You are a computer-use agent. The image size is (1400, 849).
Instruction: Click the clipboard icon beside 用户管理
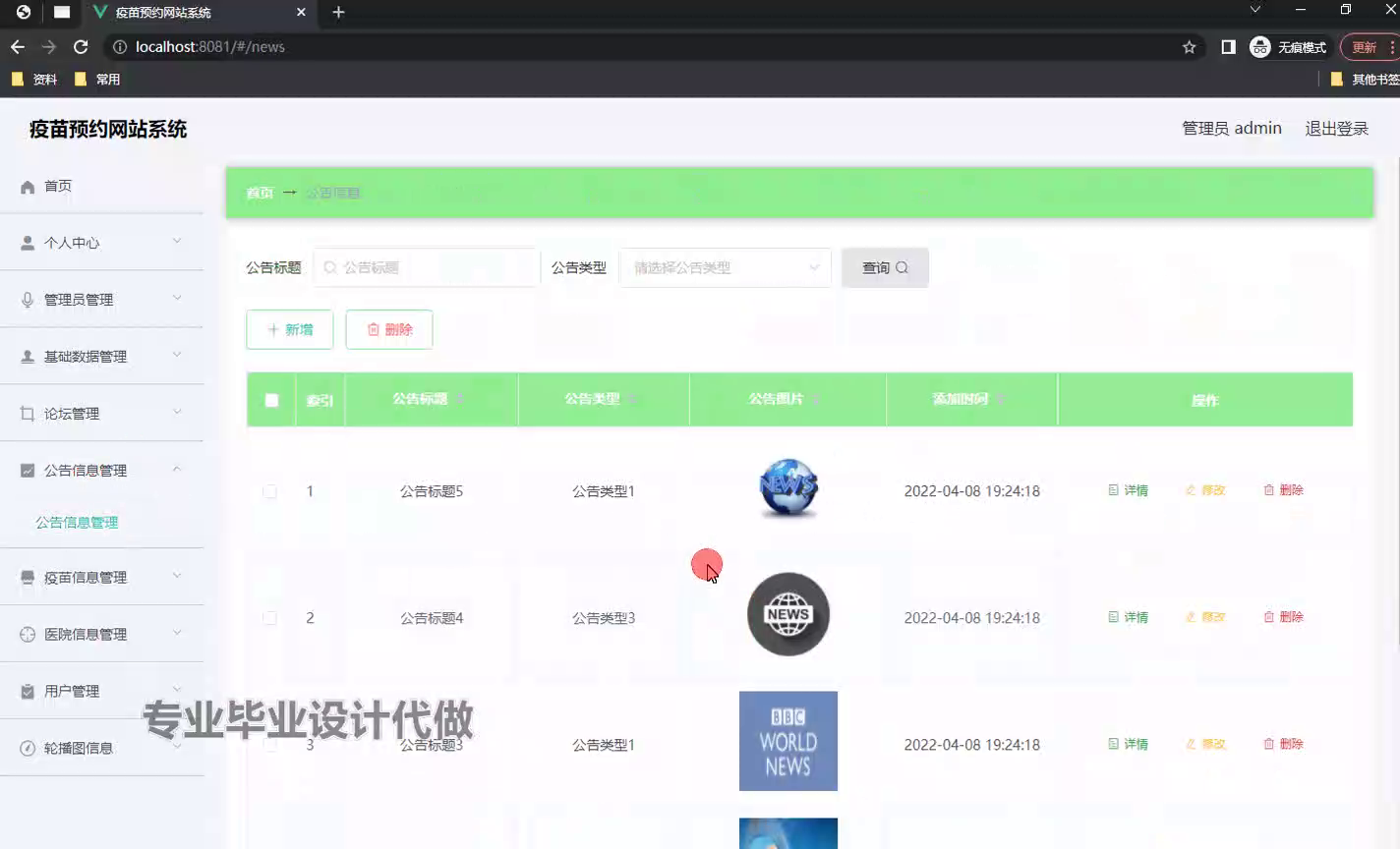[28, 692]
